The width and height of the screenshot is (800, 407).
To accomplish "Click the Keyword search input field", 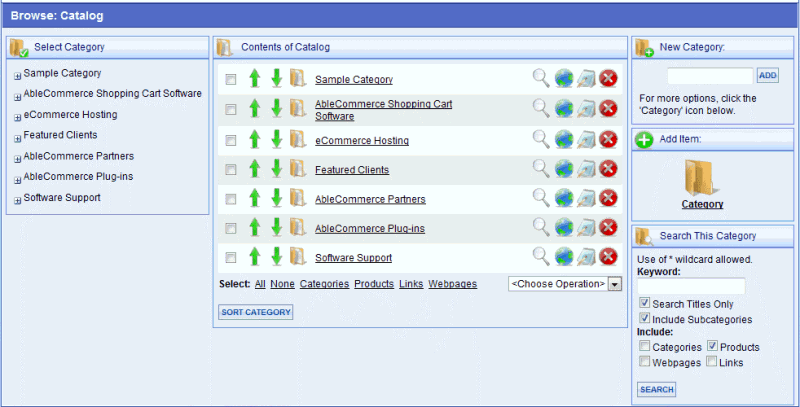I will tap(691, 287).
